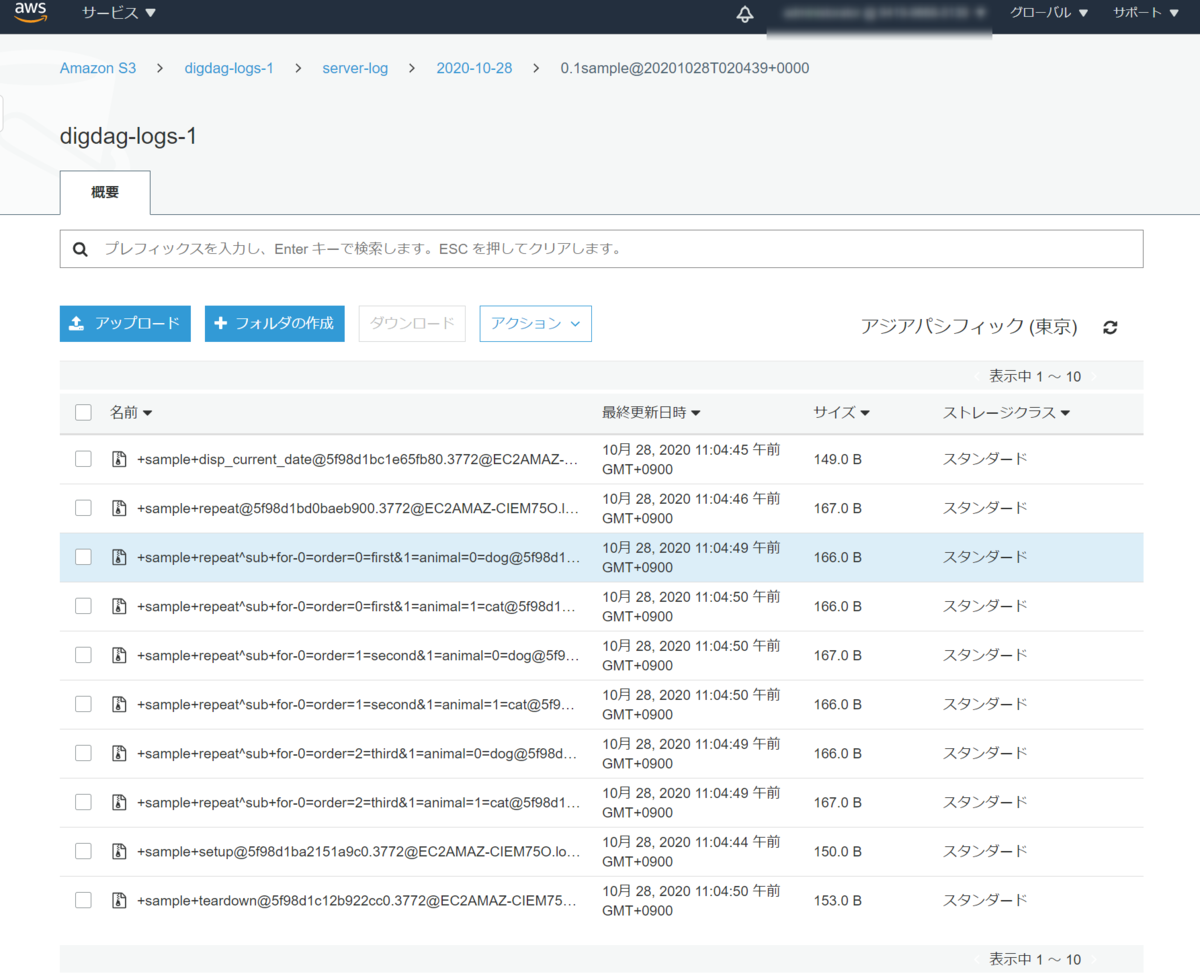The height and width of the screenshot is (978, 1200).
Task: Click the 11:04:46 午前 timestamp cell
Action: click(x=691, y=508)
